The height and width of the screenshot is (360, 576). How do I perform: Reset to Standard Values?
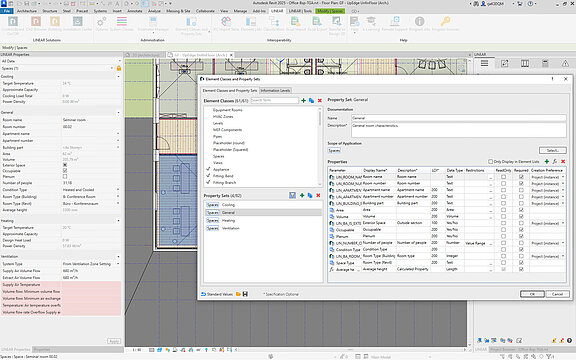[x=217, y=294]
